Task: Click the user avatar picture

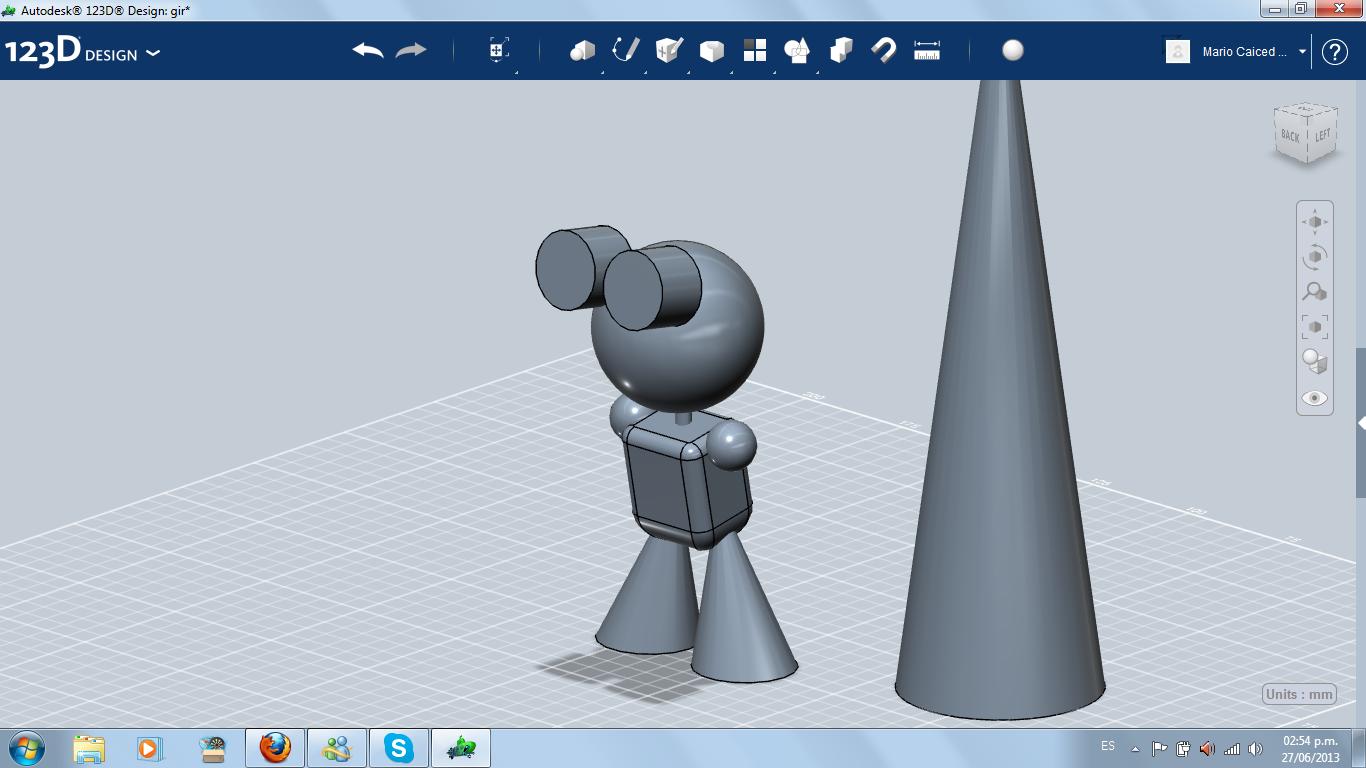Action: [x=1178, y=52]
